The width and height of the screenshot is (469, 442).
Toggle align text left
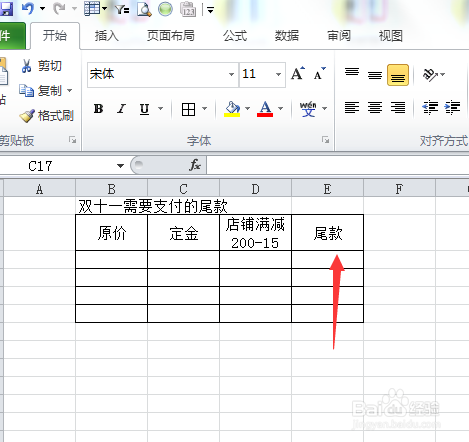[352, 108]
